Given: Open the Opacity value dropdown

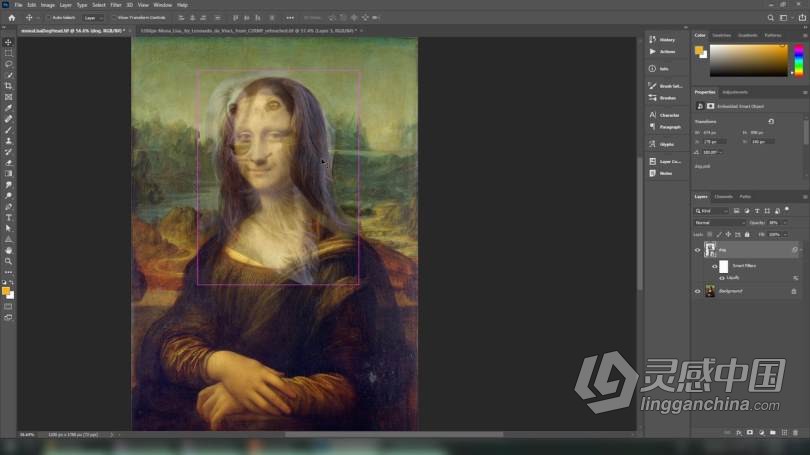Looking at the screenshot, I should tap(785, 223).
